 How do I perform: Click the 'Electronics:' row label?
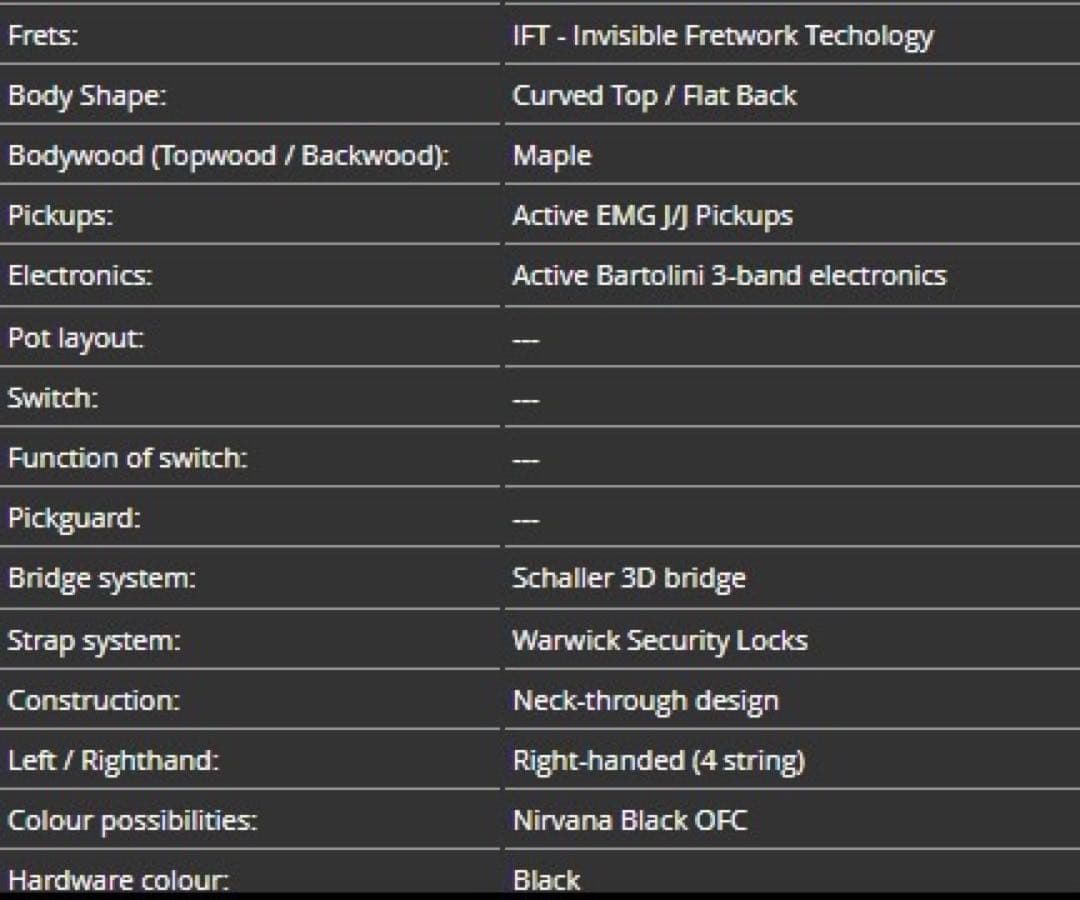pos(80,276)
